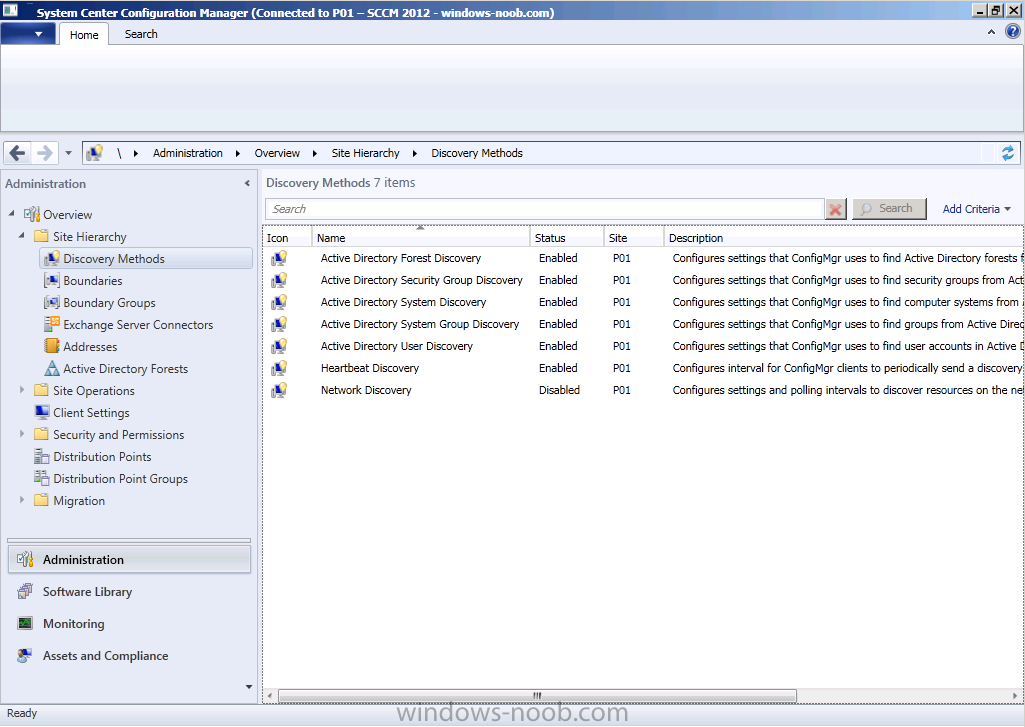Select Active Directory System Discovery row icon
Viewport: 1025px width, 727px height.
(279, 302)
